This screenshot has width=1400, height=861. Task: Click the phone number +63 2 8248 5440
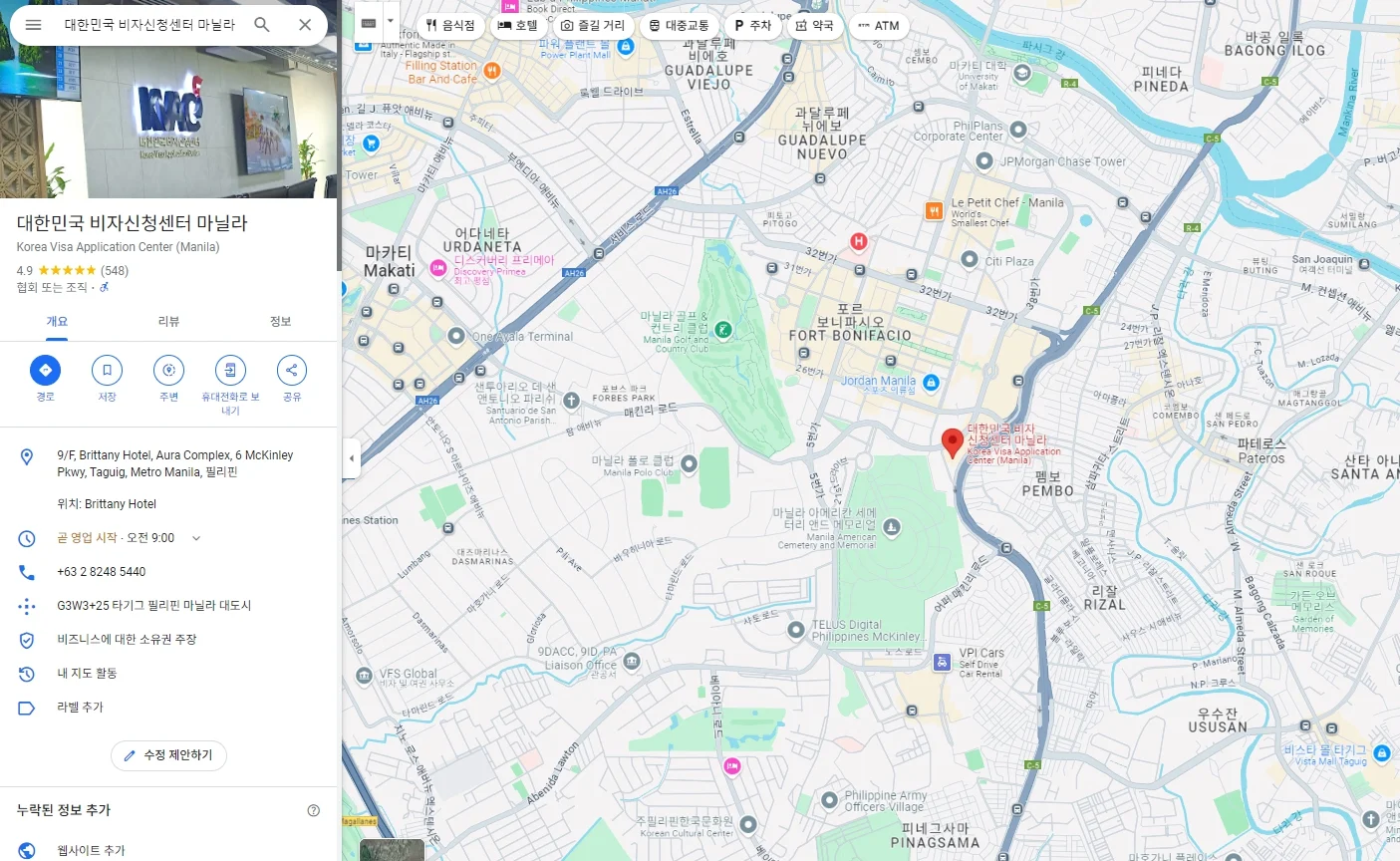[x=102, y=572]
